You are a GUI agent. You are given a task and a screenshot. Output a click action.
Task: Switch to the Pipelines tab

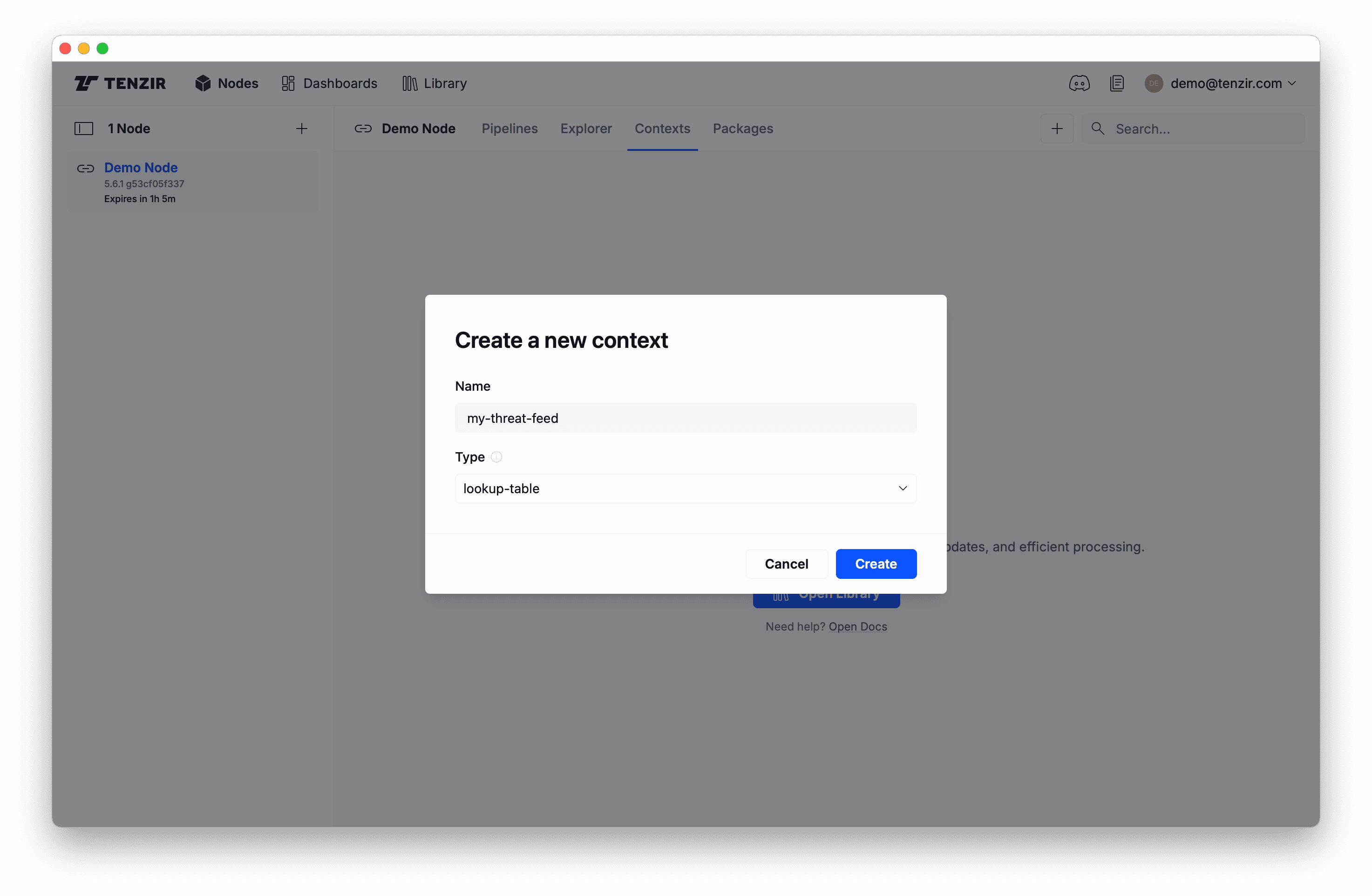point(509,128)
